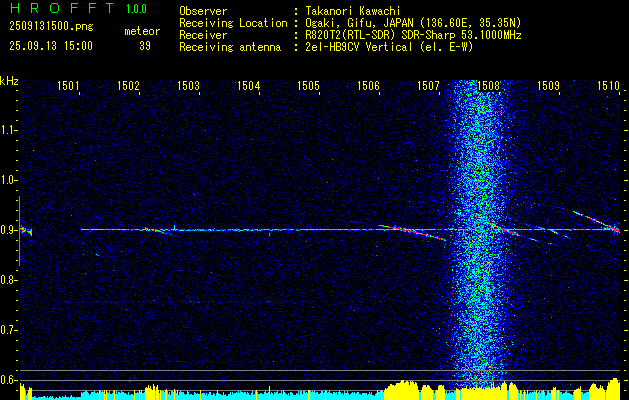Click the version number 1.0.0
This screenshot has width=629, height=400.
coord(136,8)
